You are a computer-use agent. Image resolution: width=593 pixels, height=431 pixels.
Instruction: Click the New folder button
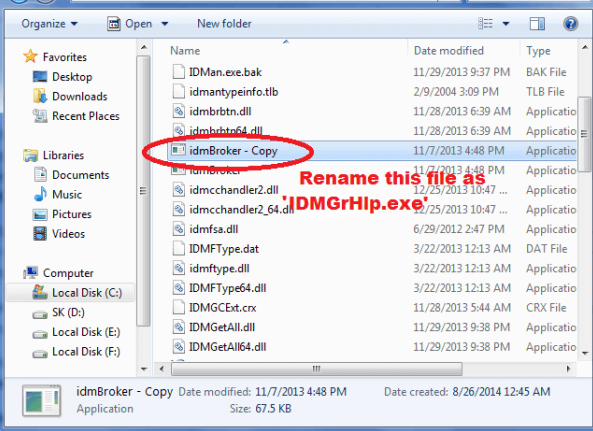click(224, 24)
